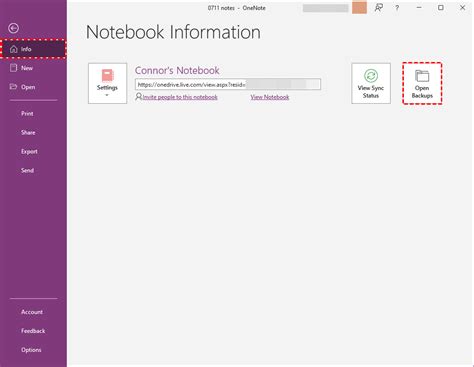The width and height of the screenshot is (474, 367).
Task: Open the New notebook page
Action: tap(33, 68)
